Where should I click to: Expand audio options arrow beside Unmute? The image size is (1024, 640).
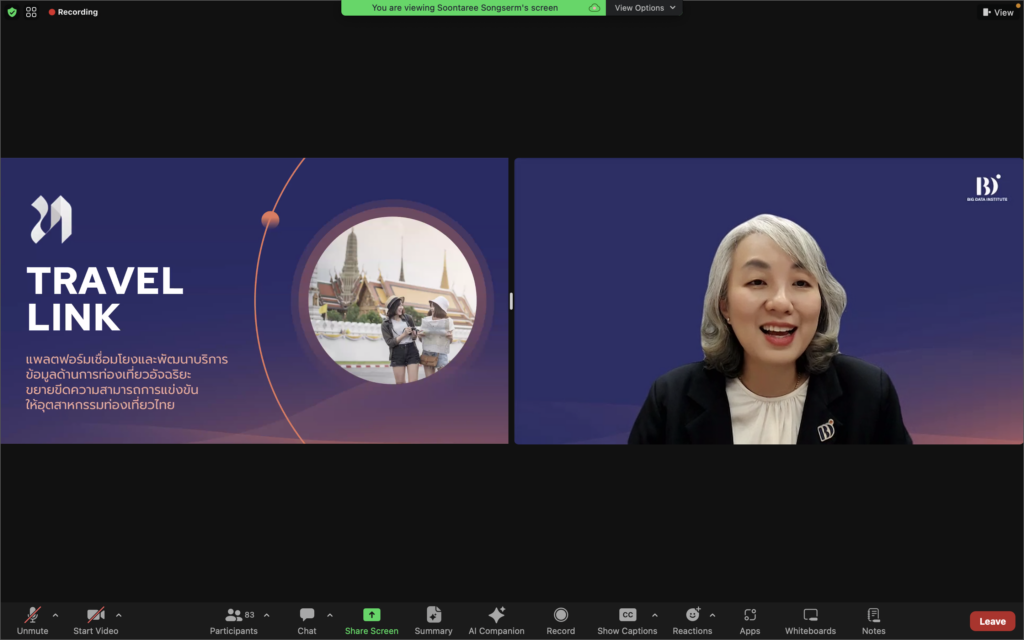pyautogui.click(x=55, y=615)
